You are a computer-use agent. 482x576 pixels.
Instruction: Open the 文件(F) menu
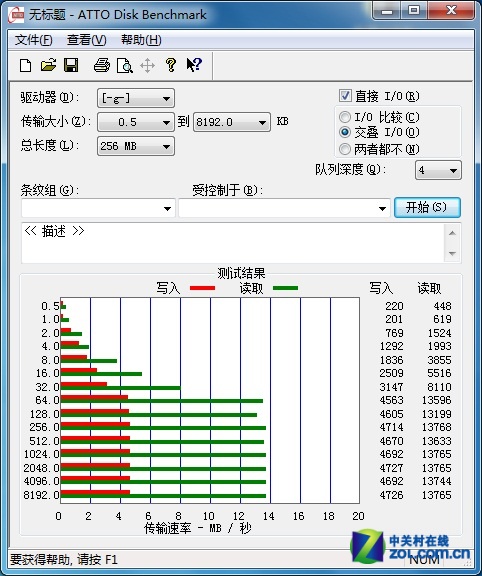[33, 40]
